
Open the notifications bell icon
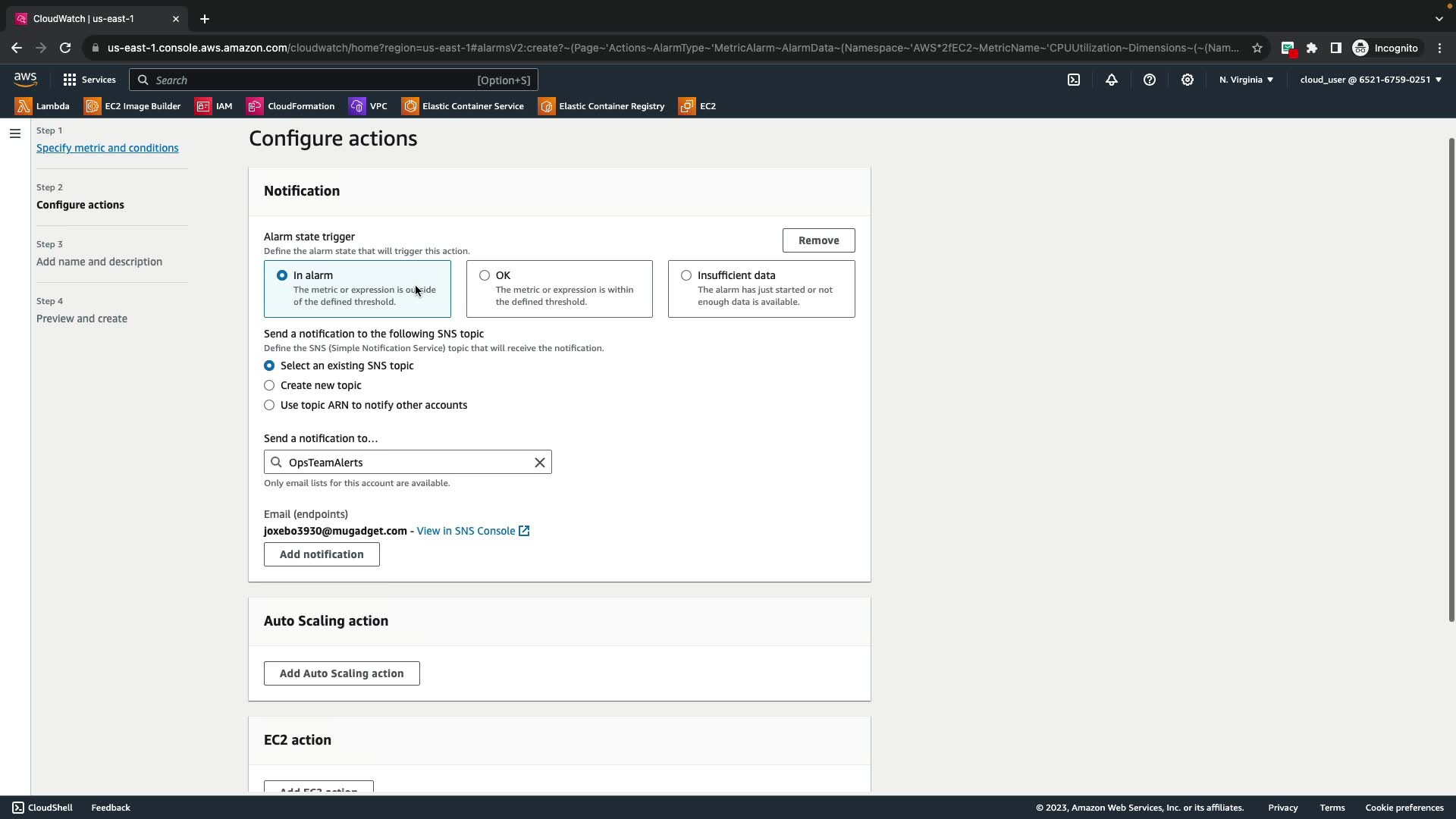coord(1112,80)
